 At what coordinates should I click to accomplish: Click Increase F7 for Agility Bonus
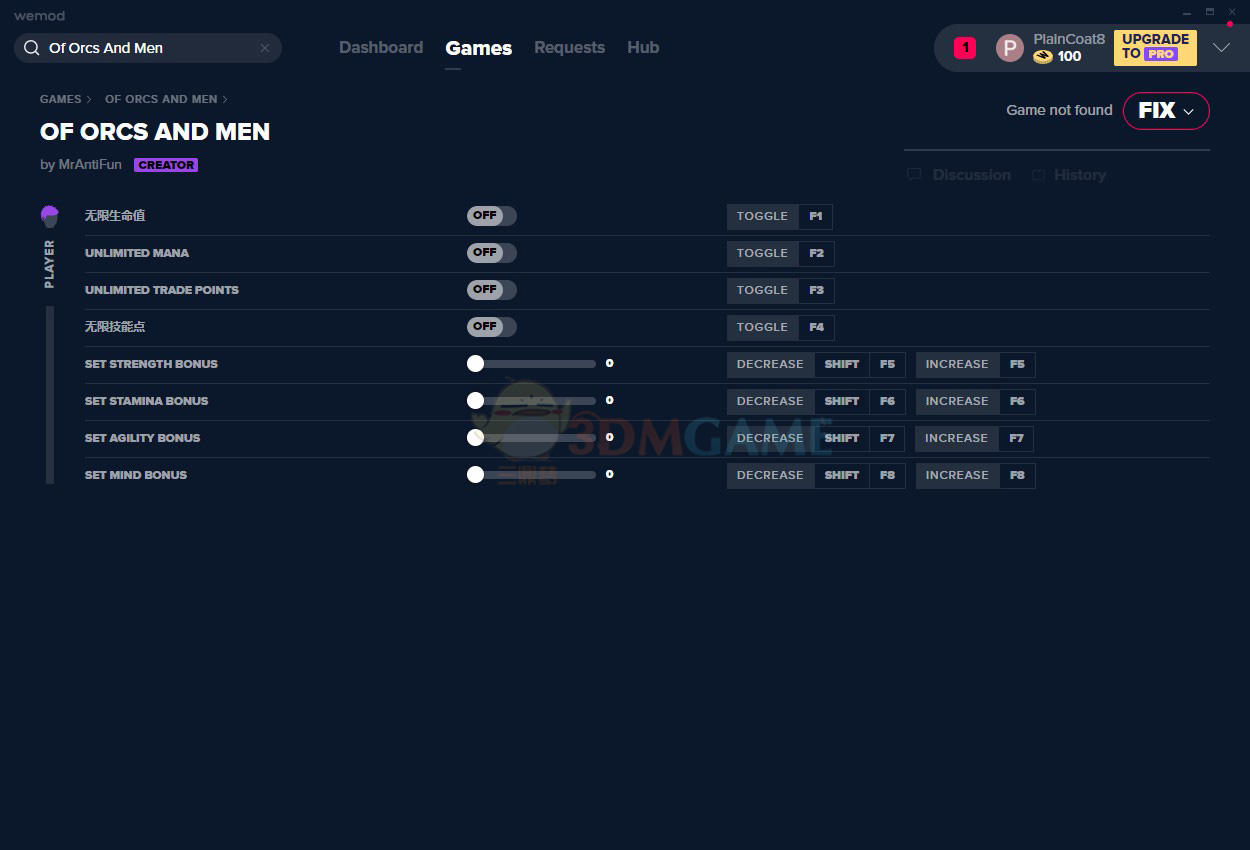(976, 438)
